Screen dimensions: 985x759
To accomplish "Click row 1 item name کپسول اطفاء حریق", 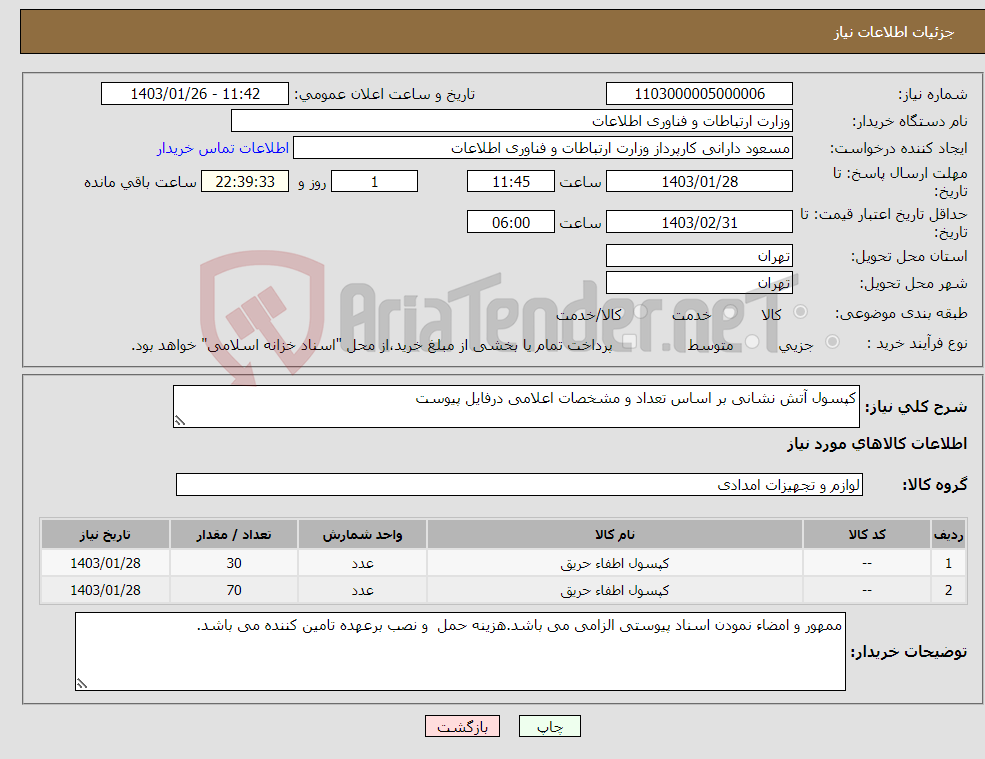I will [x=615, y=564].
